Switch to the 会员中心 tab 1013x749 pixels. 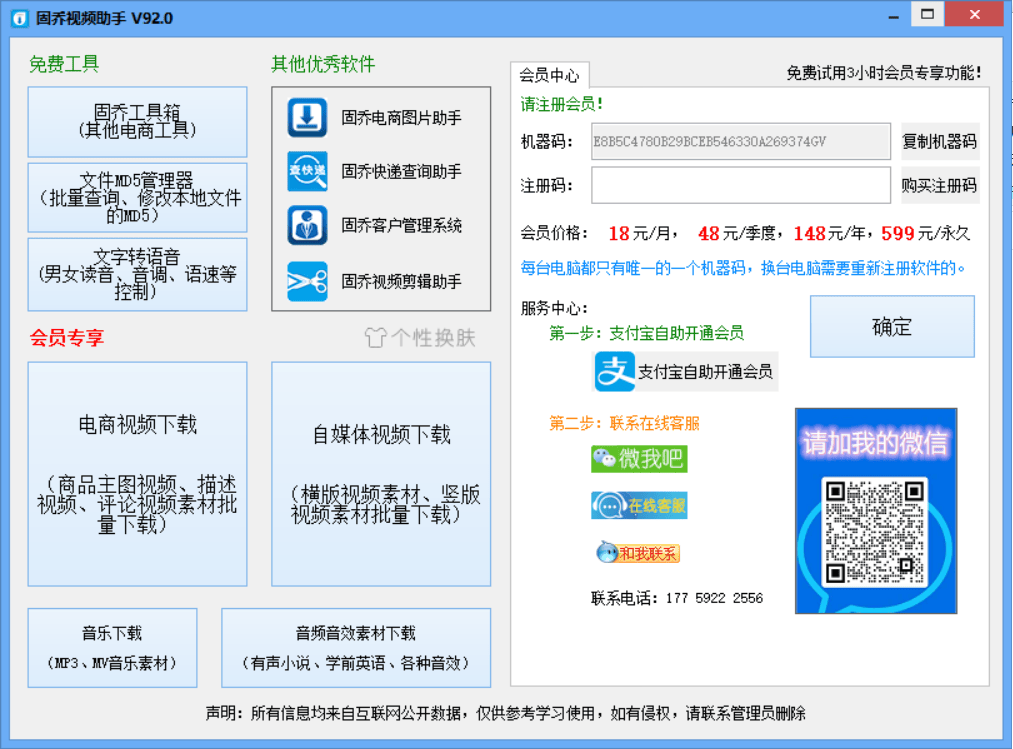click(x=548, y=74)
